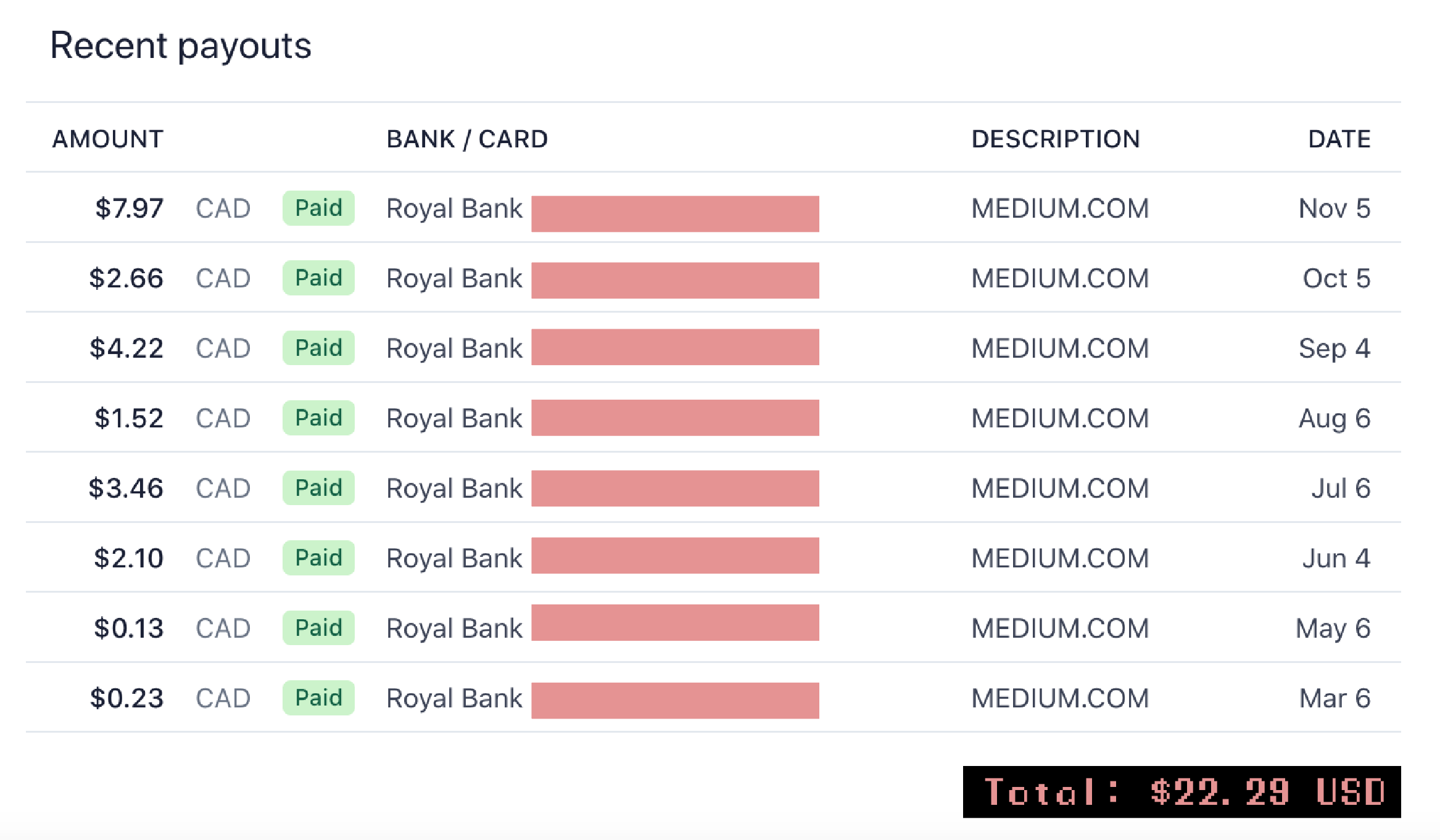
Task: Open the $7.97 payout amount
Action: (x=130, y=208)
